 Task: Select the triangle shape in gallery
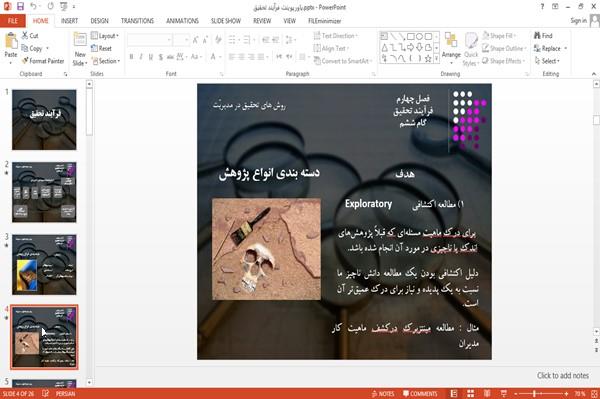tap(385, 47)
